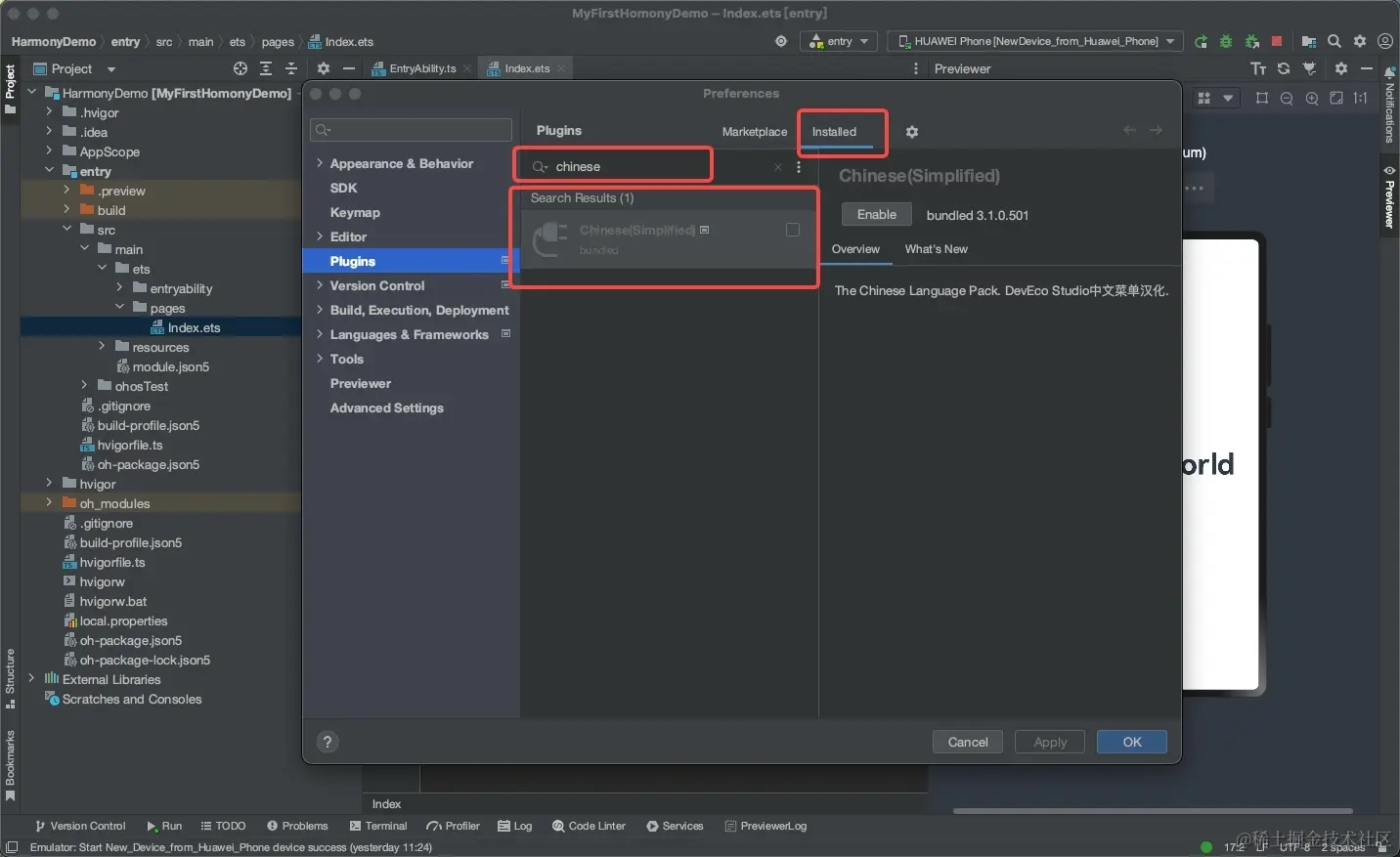Screen dimensions: 1400x857
Task: Open the entry run configuration dropdown
Action: 838,41
